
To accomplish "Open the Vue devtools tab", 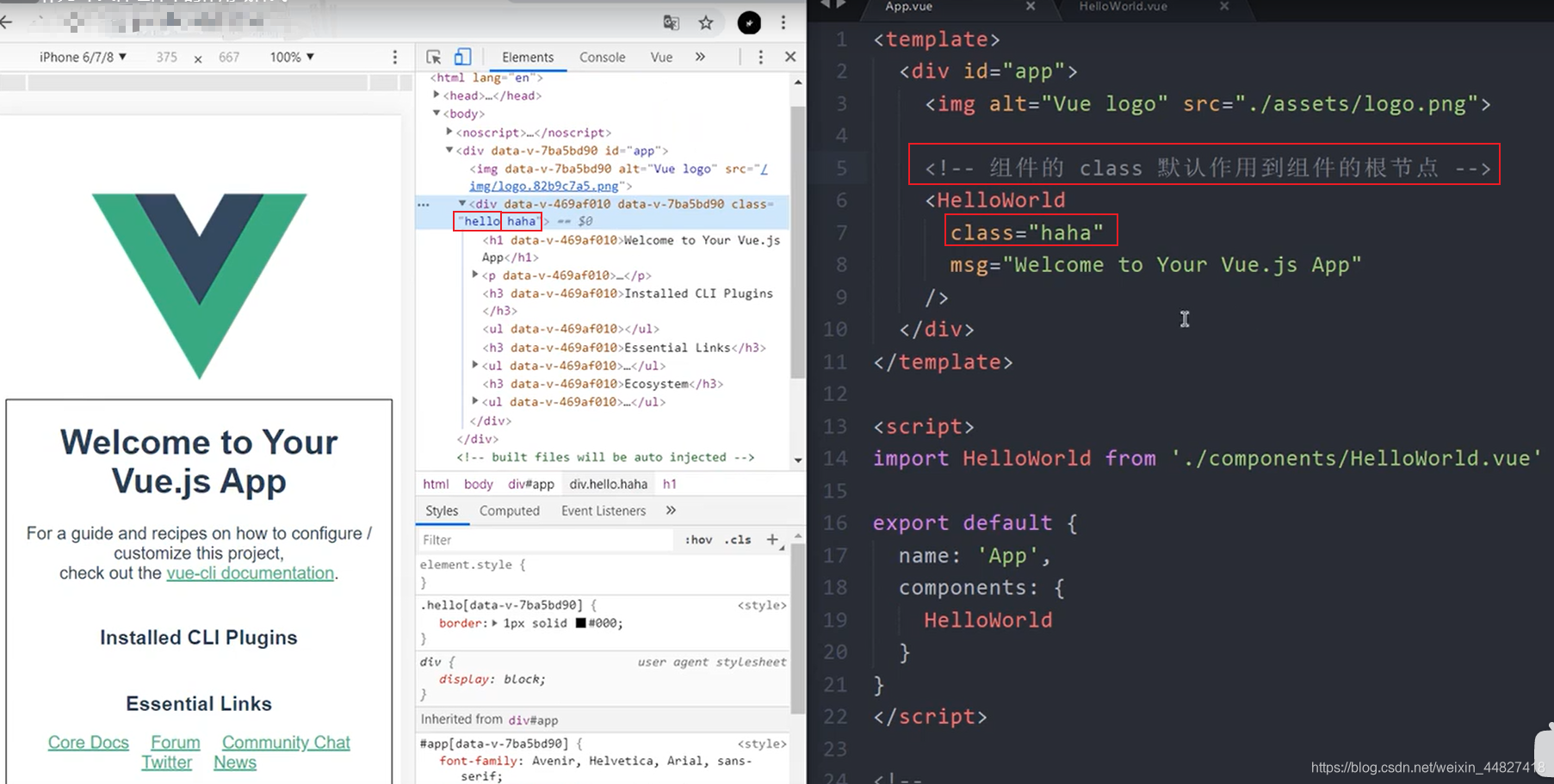I will pyautogui.click(x=661, y=57).
